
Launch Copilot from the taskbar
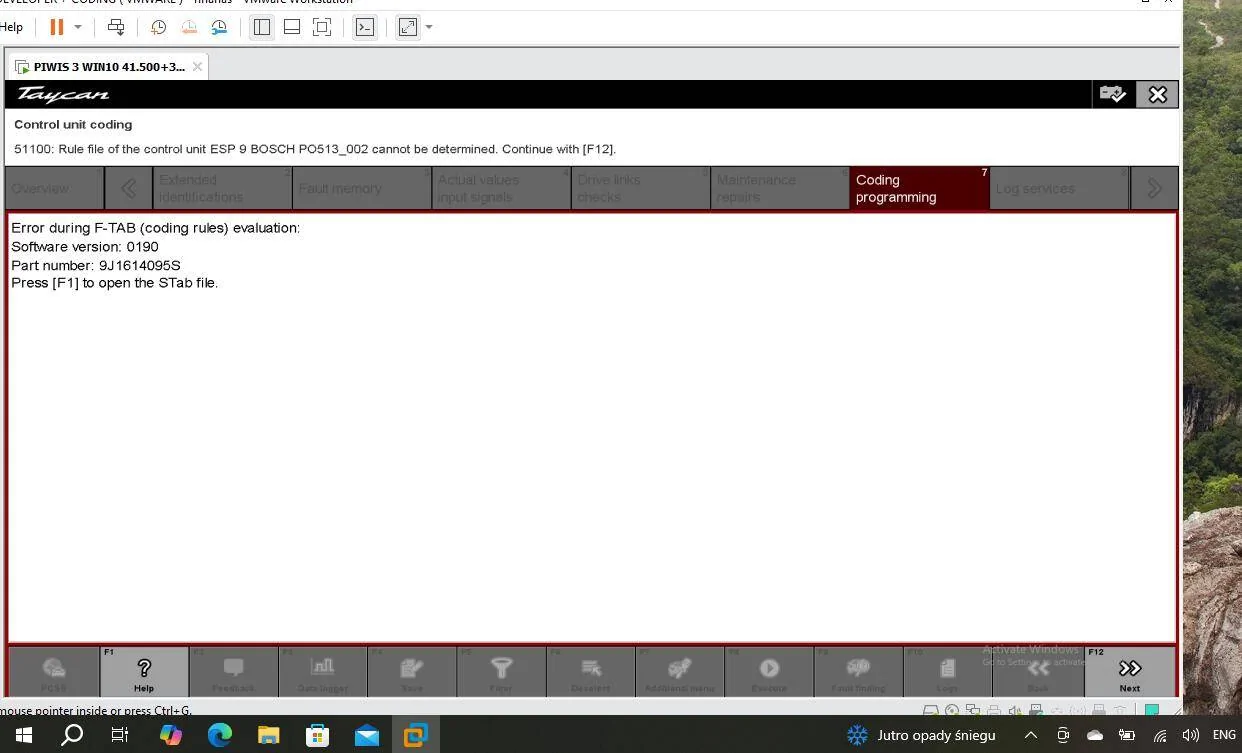click(170, 735)
